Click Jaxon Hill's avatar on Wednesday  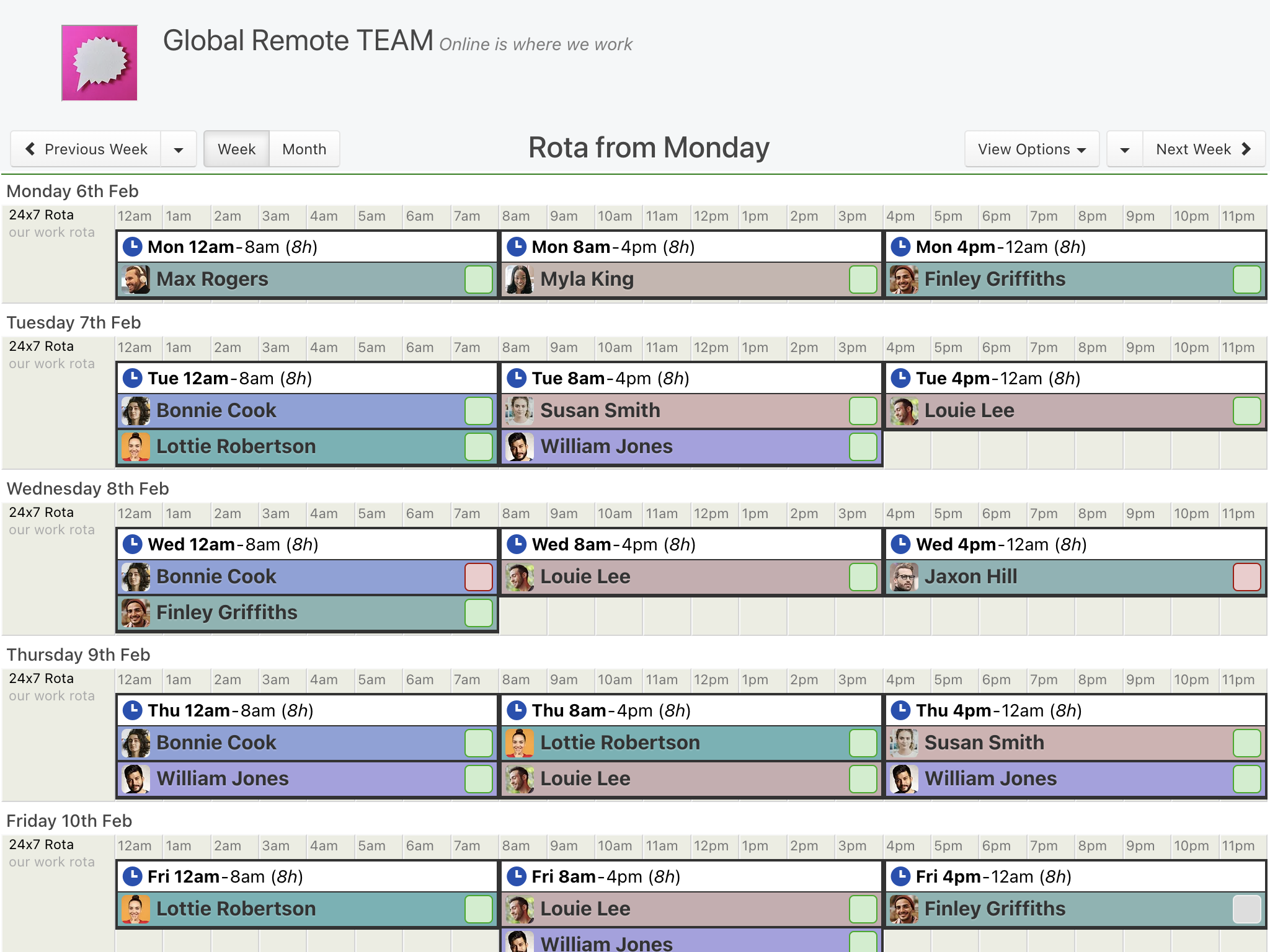click(x=904, y=577)
